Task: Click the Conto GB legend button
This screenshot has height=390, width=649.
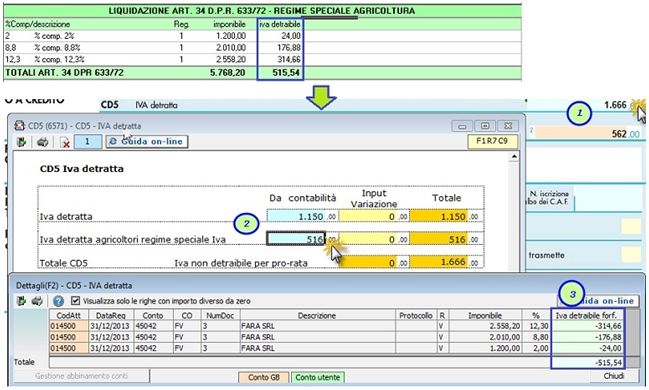Action: tap(264, 377)
